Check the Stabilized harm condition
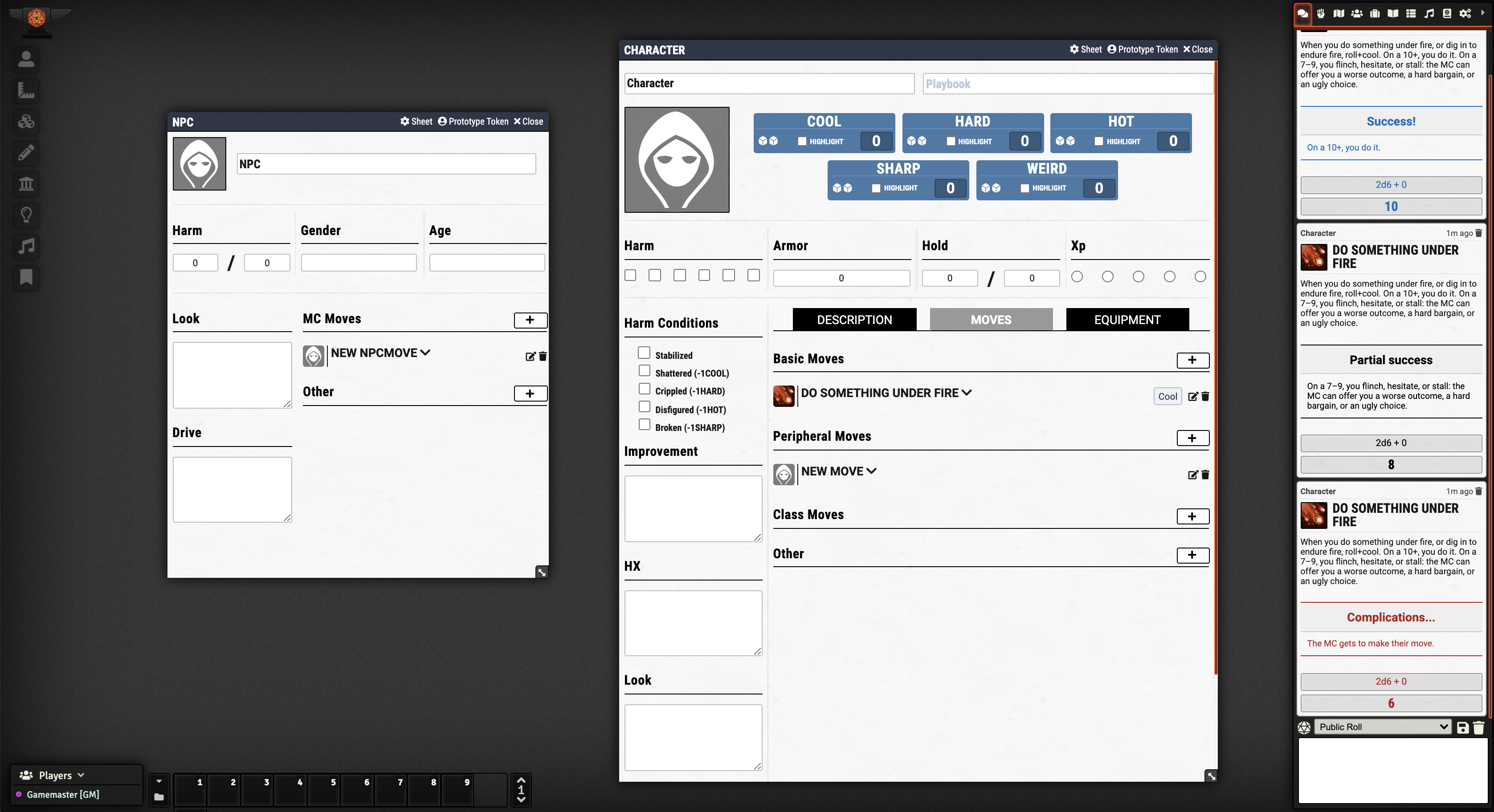1494x812 pixels. click(644, 353)
